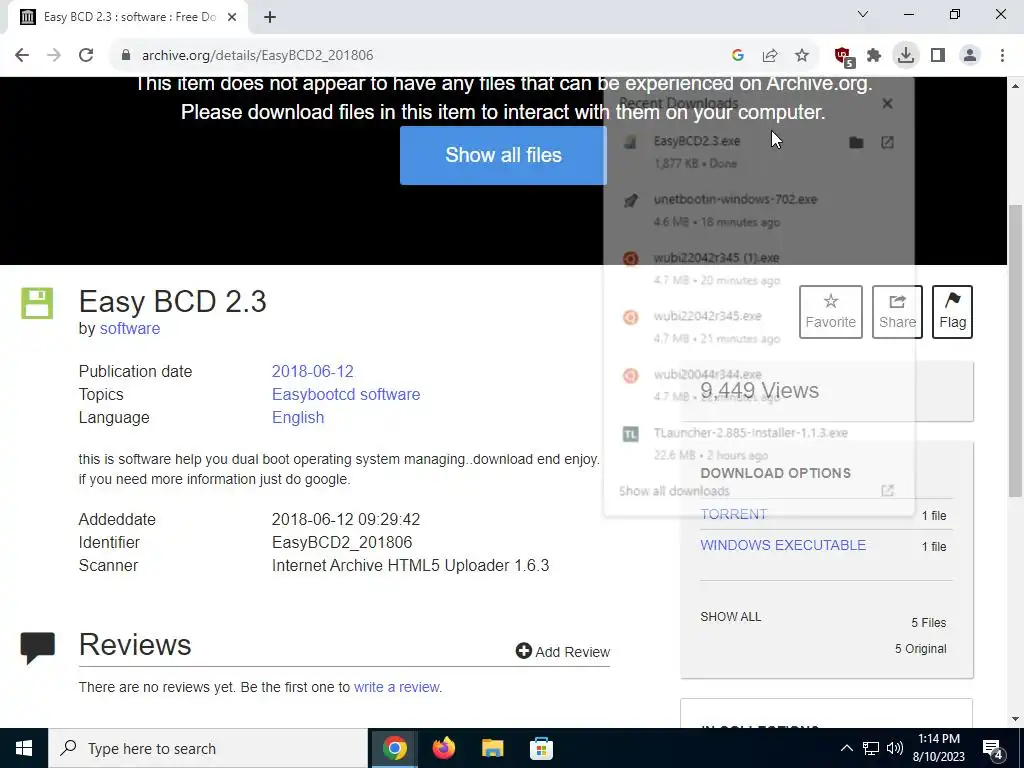
Task: Open the Chrome profile avatar
Action: point(970,56)
